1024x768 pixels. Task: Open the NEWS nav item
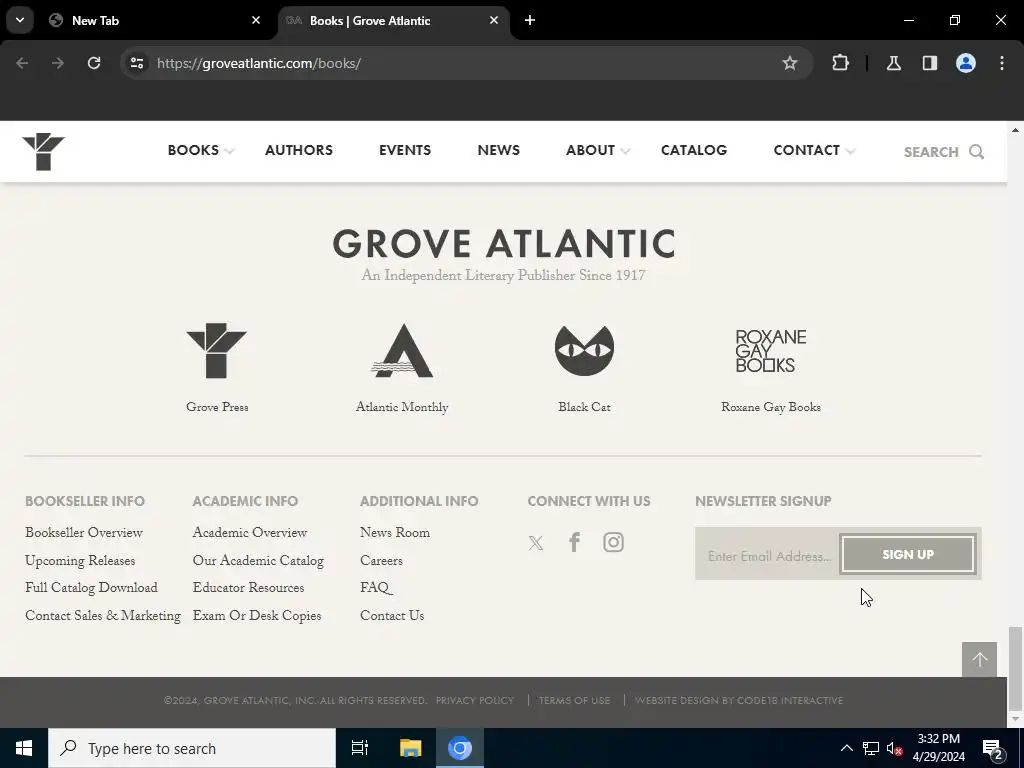(498, 150)
